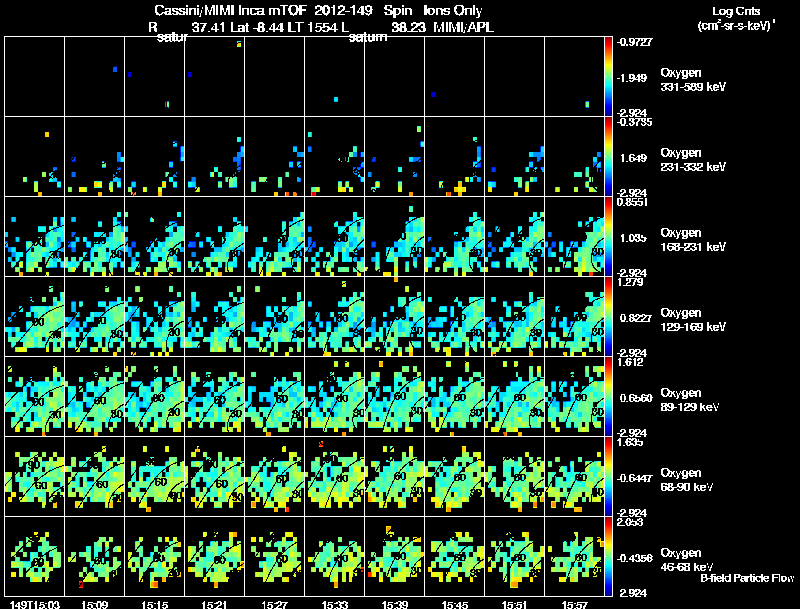
Task: Select the 46-68 keV panel at 15:03
Action: tap(35, 556)
